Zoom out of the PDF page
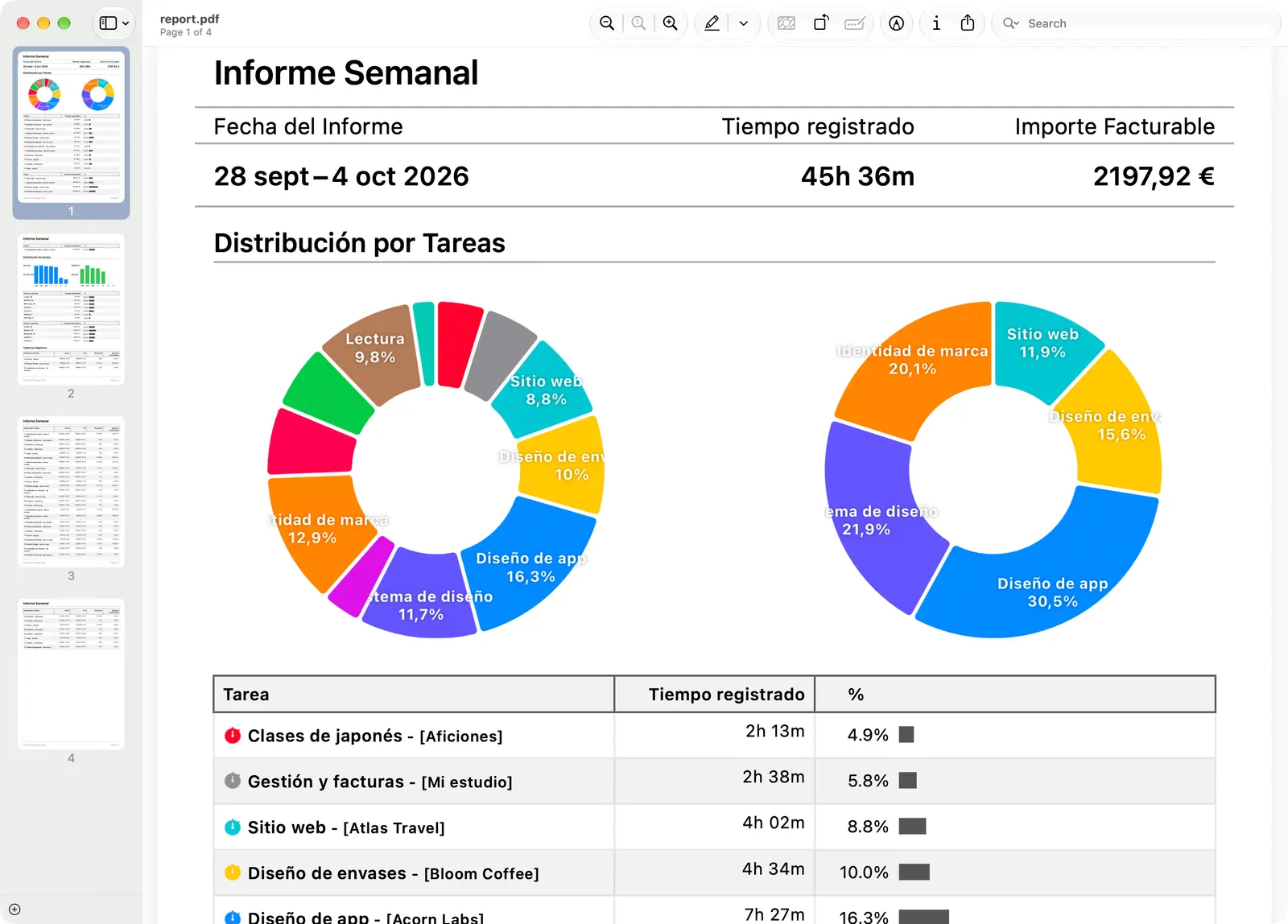The height and width of the screenshot is (924, 1288). point(607,23)
